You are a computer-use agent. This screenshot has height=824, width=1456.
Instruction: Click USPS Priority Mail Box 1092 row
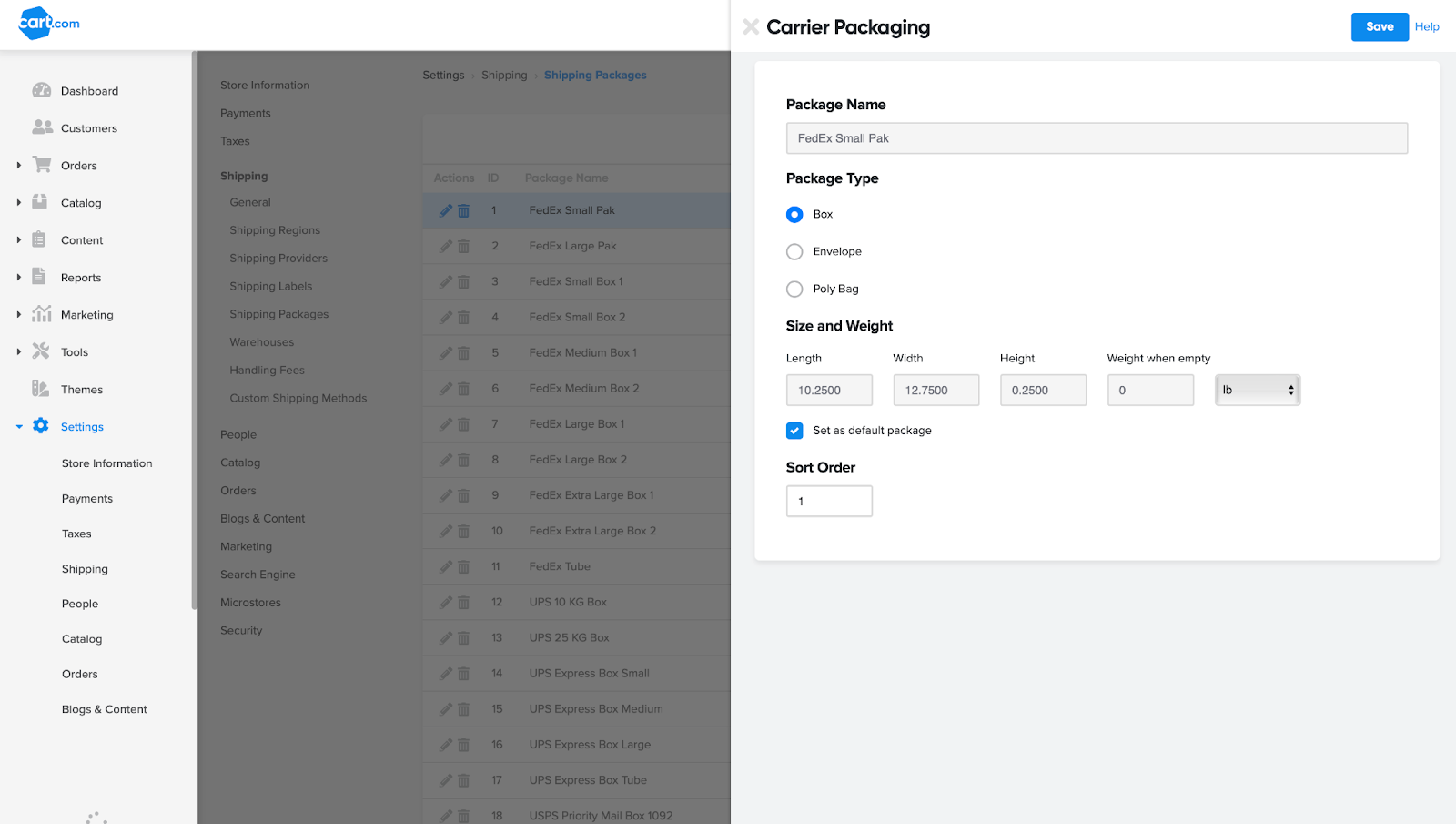point(576,815)
